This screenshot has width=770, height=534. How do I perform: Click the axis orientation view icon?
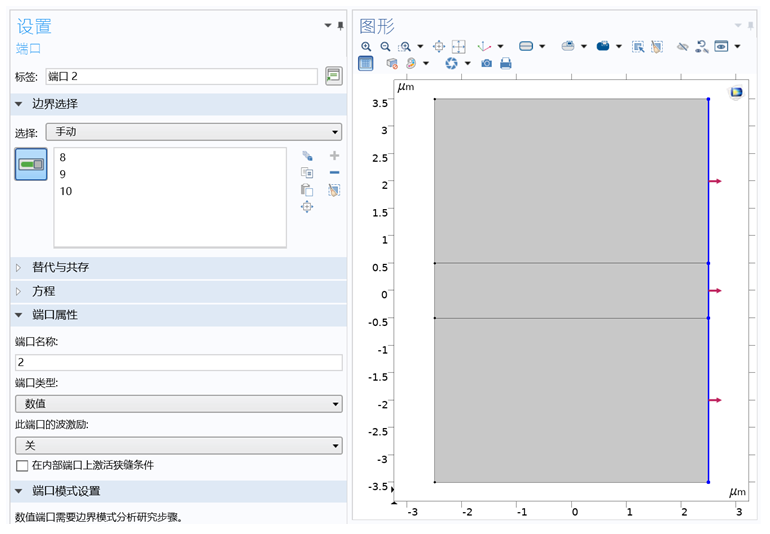pos(484,47)
